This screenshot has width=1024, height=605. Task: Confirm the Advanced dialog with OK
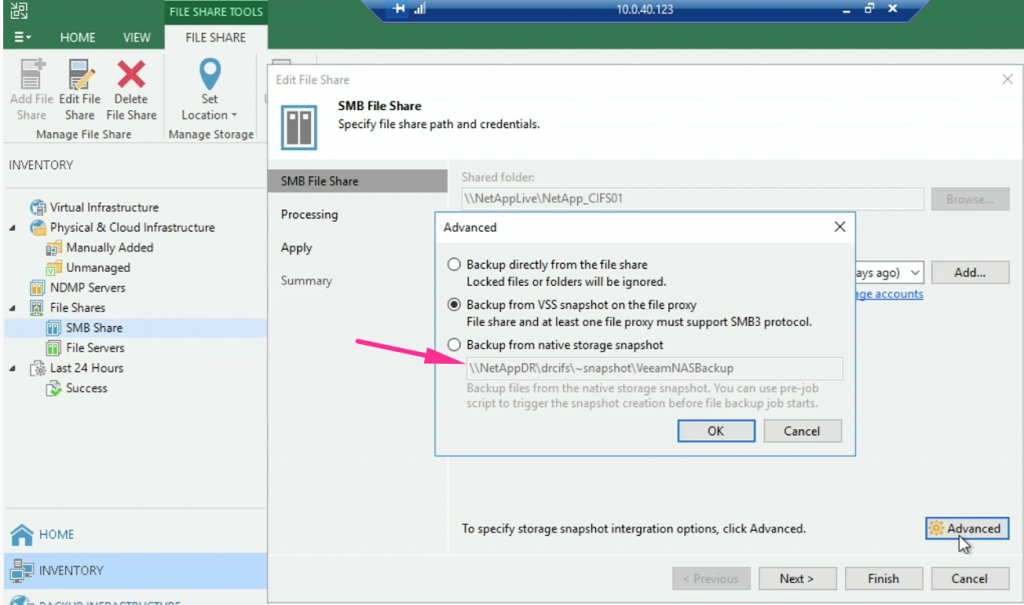pyautogui.click(x=716, y=431)
